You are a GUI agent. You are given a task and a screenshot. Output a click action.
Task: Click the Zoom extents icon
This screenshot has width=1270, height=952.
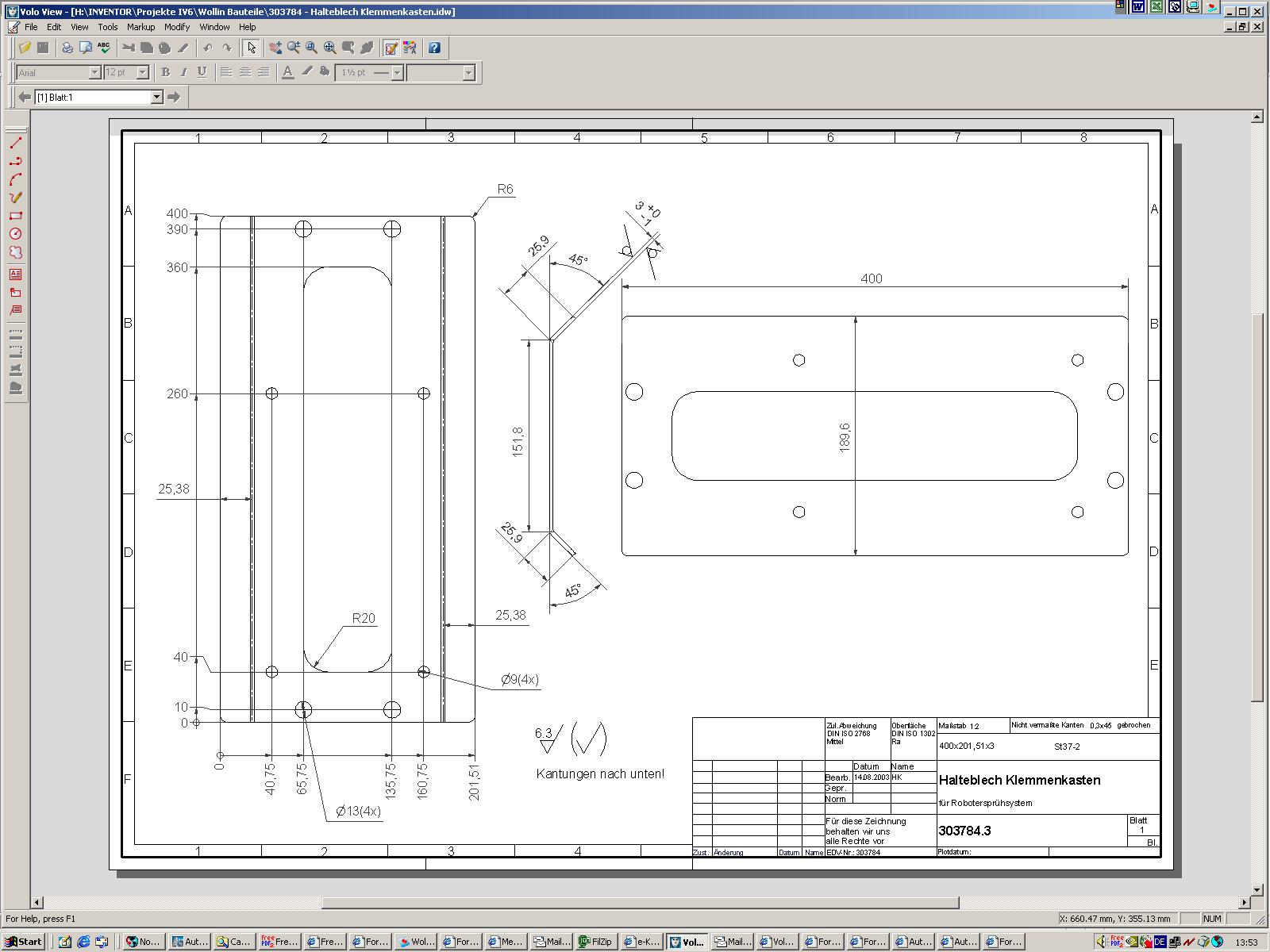[330, 48]
